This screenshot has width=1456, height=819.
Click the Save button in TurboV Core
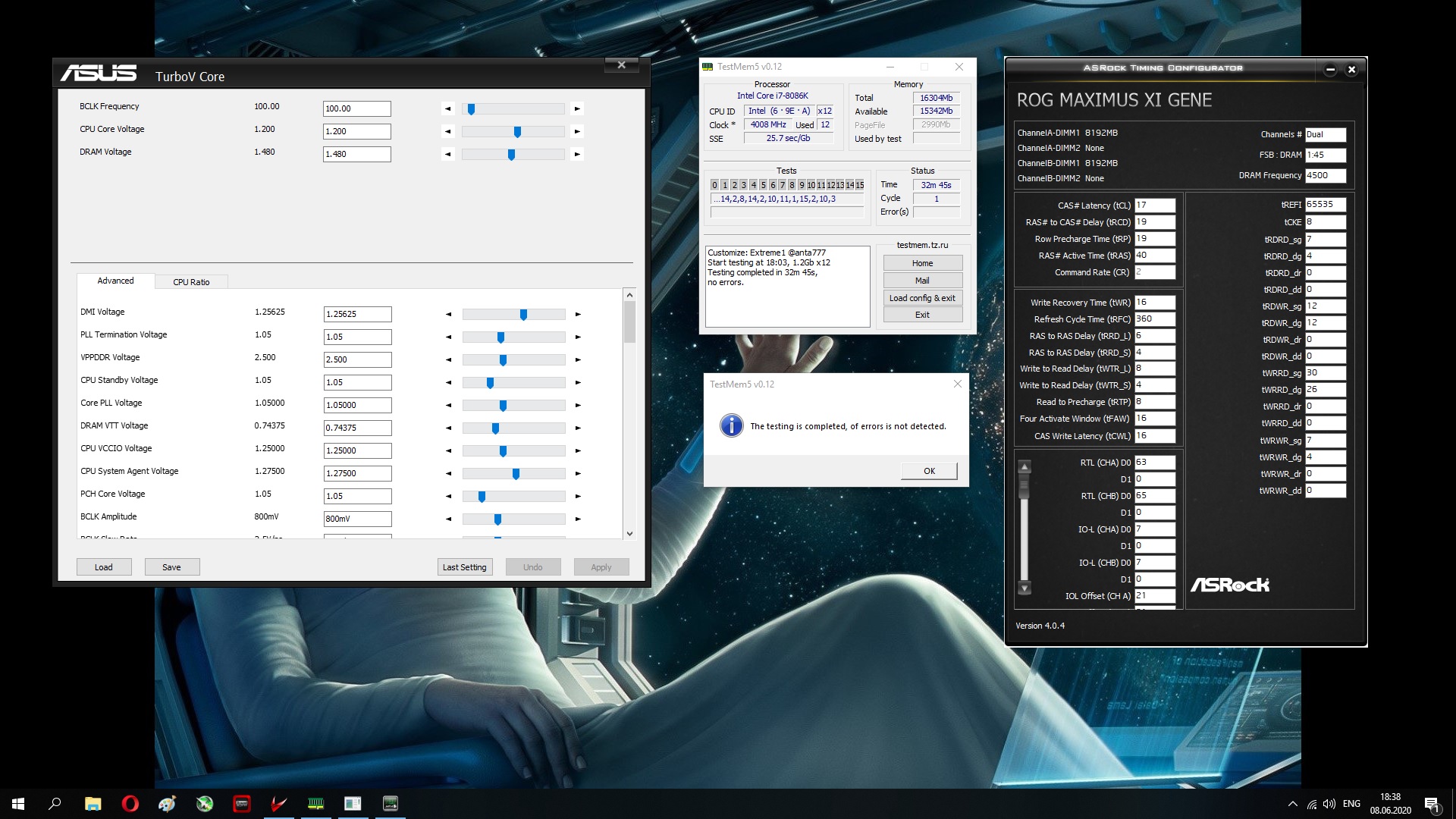click(x=171, y=567)
